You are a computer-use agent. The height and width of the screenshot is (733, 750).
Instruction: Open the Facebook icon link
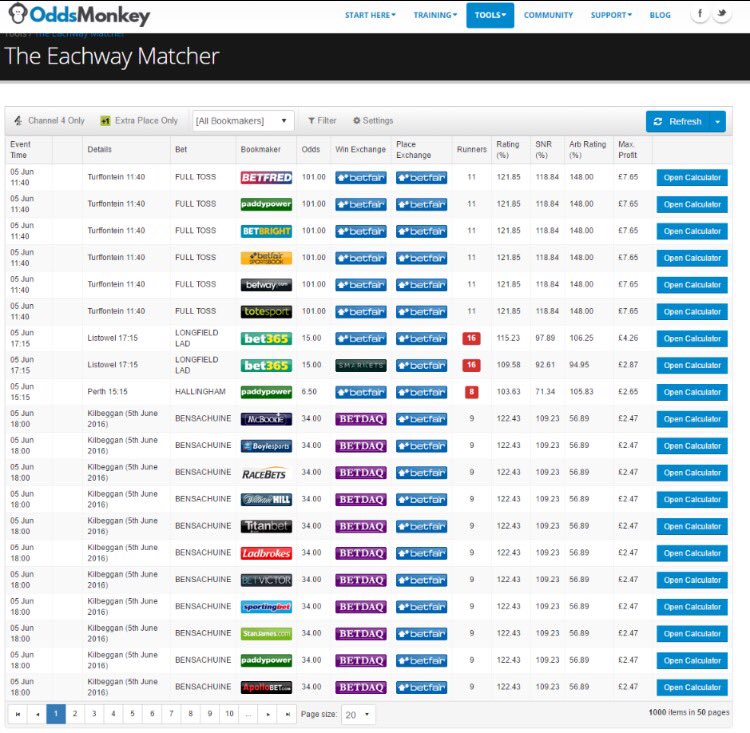point(699,13)
